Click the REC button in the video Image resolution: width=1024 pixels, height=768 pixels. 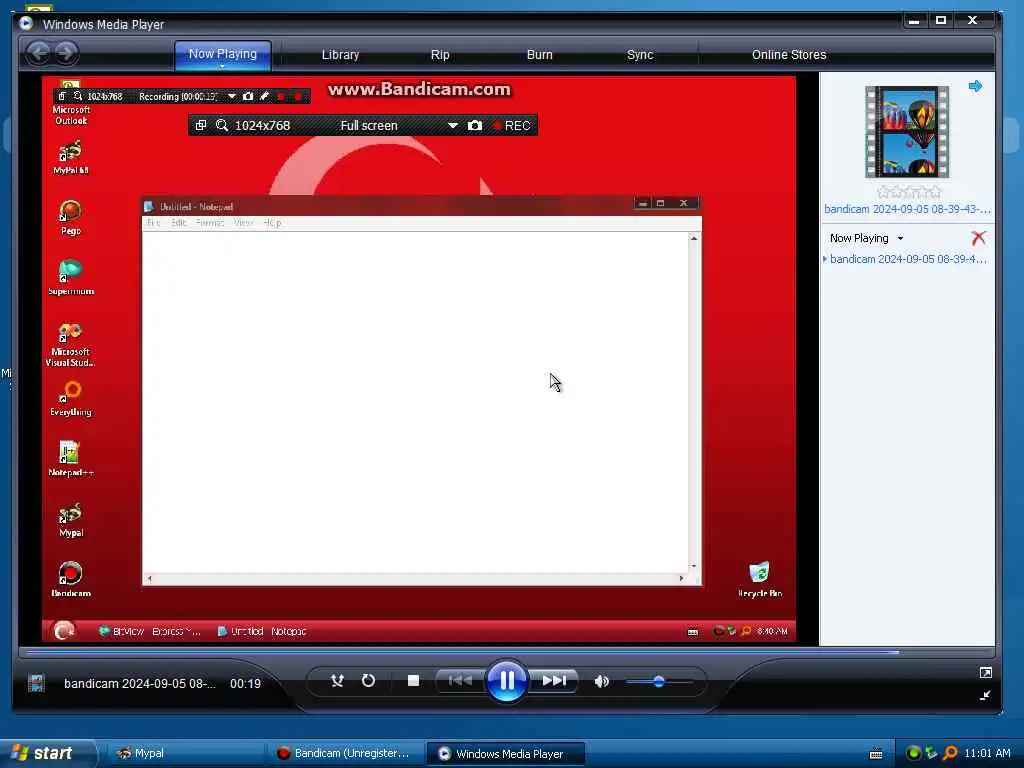tap(512, 125)
